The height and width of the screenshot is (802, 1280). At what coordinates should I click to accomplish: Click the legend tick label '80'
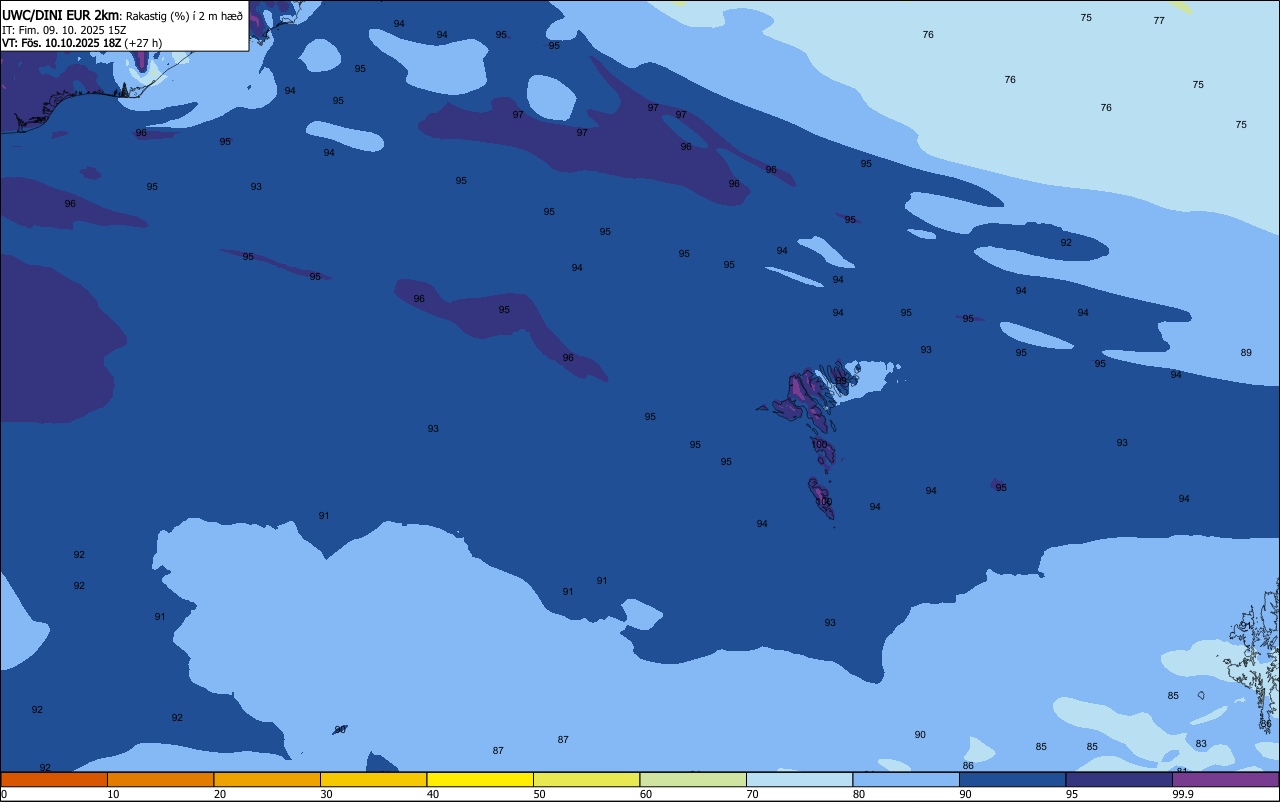[859, 794]
